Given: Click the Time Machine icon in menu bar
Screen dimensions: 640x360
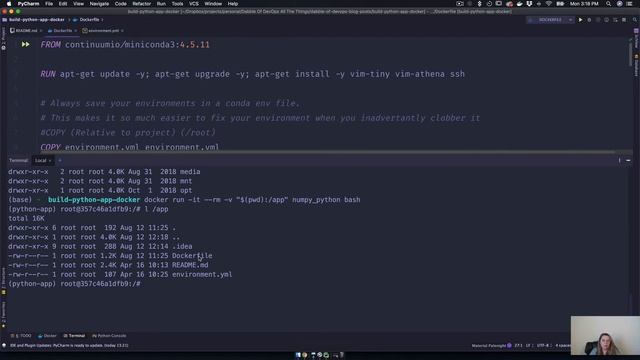Looking at the screenshot, I should [489, 4].
